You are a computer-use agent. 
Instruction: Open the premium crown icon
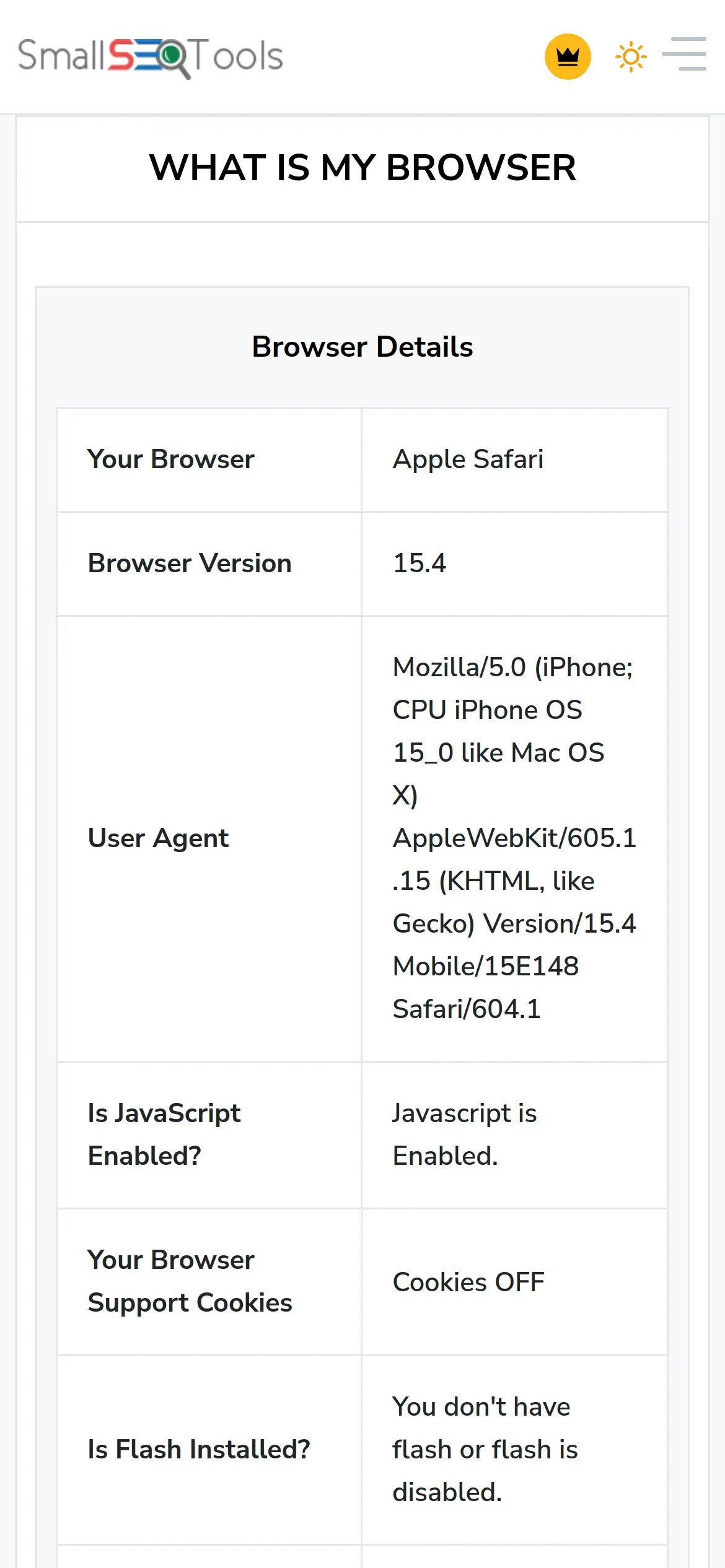(567, 56)
